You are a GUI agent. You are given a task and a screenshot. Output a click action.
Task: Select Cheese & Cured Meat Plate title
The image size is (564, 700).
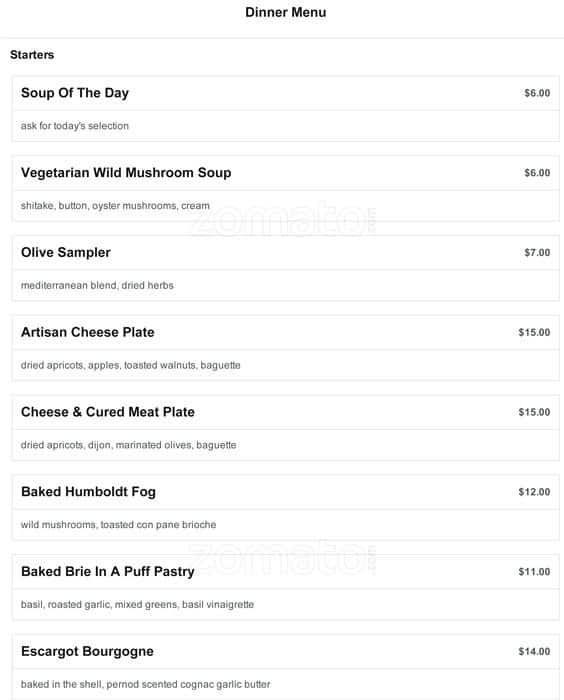click(x=108, y=412)
